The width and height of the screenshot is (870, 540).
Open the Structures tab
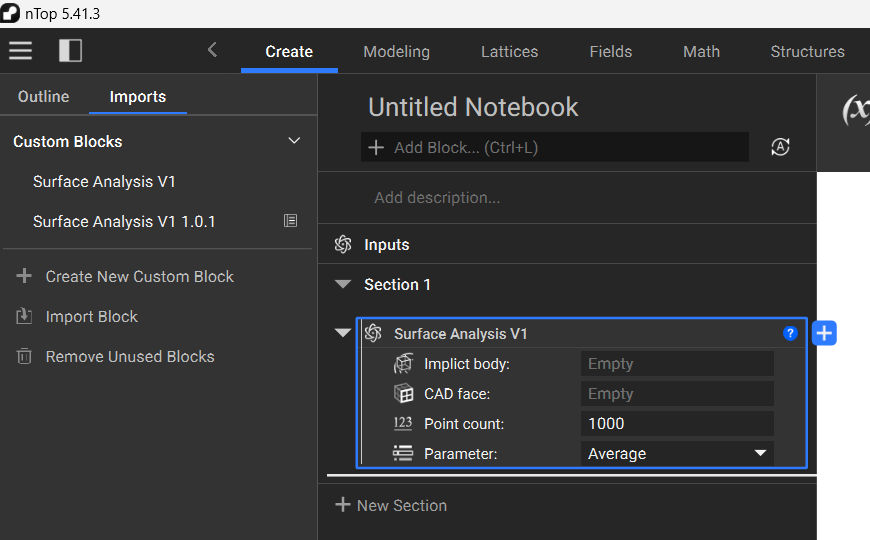pos(807,52)
